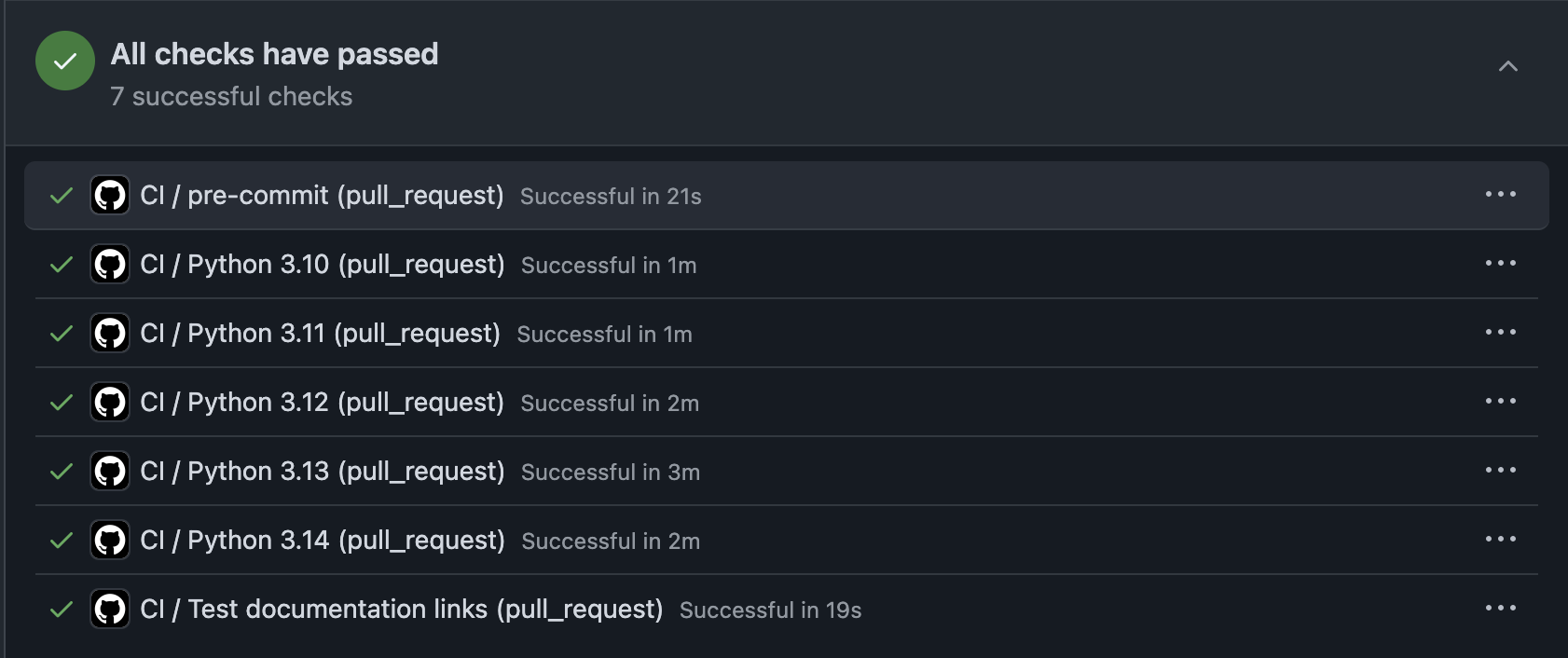Screen dimensions: 1568x658
Task: Open the kebab menu on Python 3.10 row
Action: [x=1499, y=264]
